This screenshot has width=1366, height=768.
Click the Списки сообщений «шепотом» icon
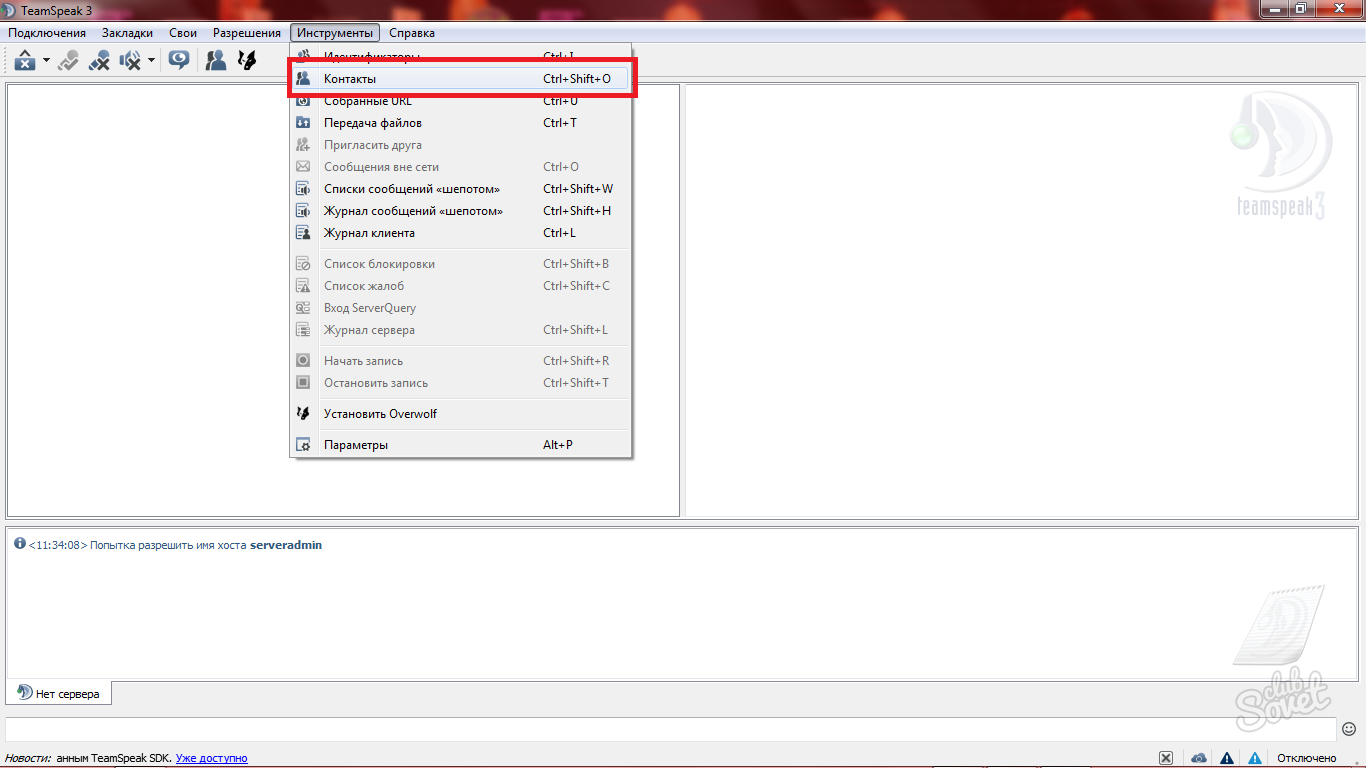[x=303, y=189]
